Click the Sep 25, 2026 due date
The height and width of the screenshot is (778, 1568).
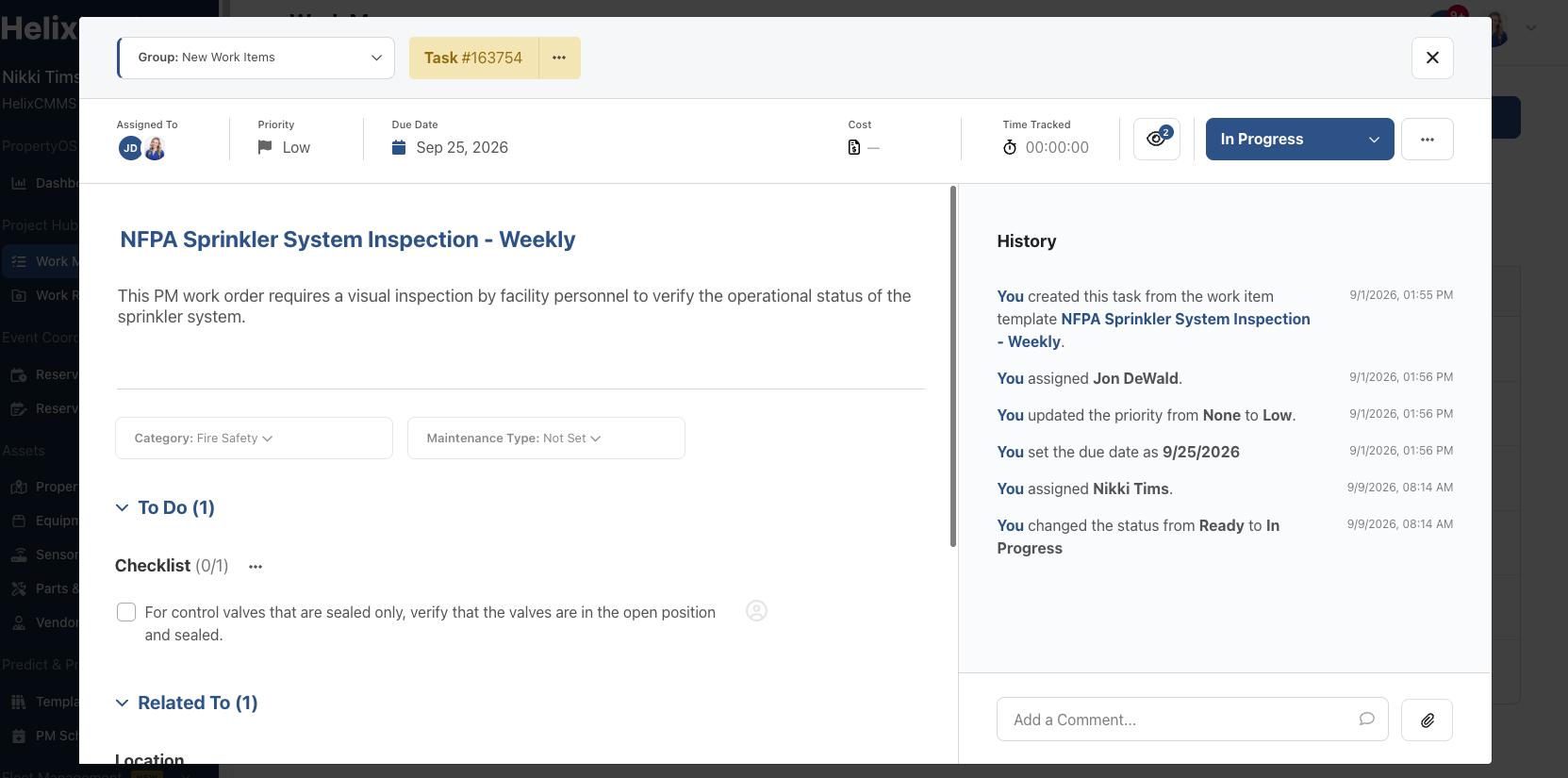coord(462,147)
